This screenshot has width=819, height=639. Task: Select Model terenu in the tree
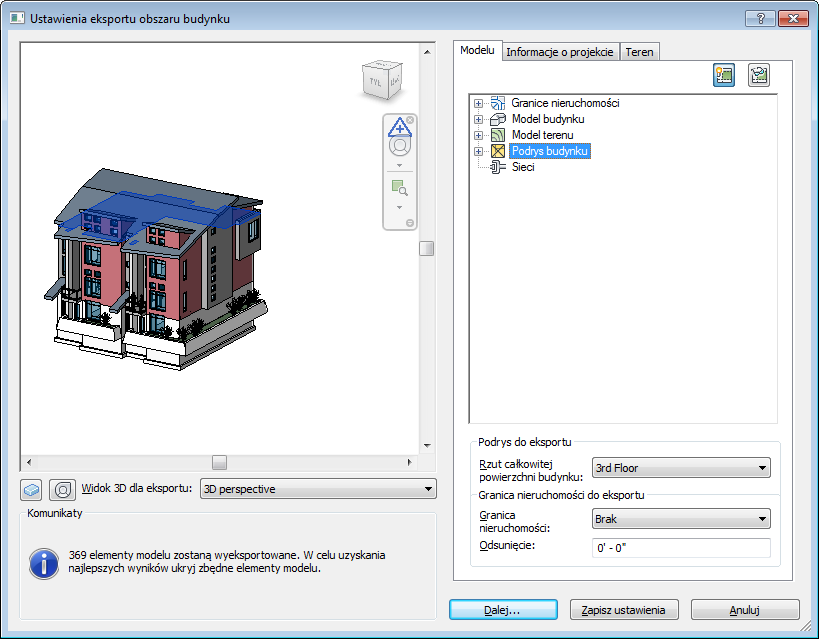point(542,135)
